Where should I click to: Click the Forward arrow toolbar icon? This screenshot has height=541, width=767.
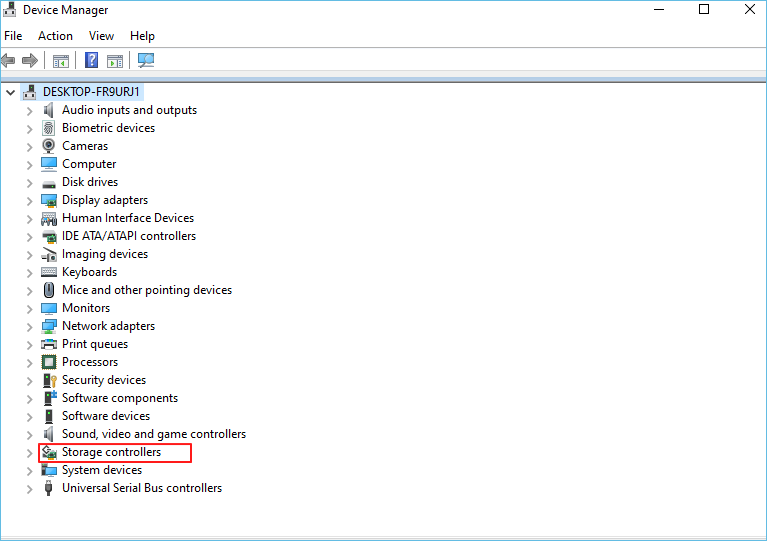coord(30,61)
